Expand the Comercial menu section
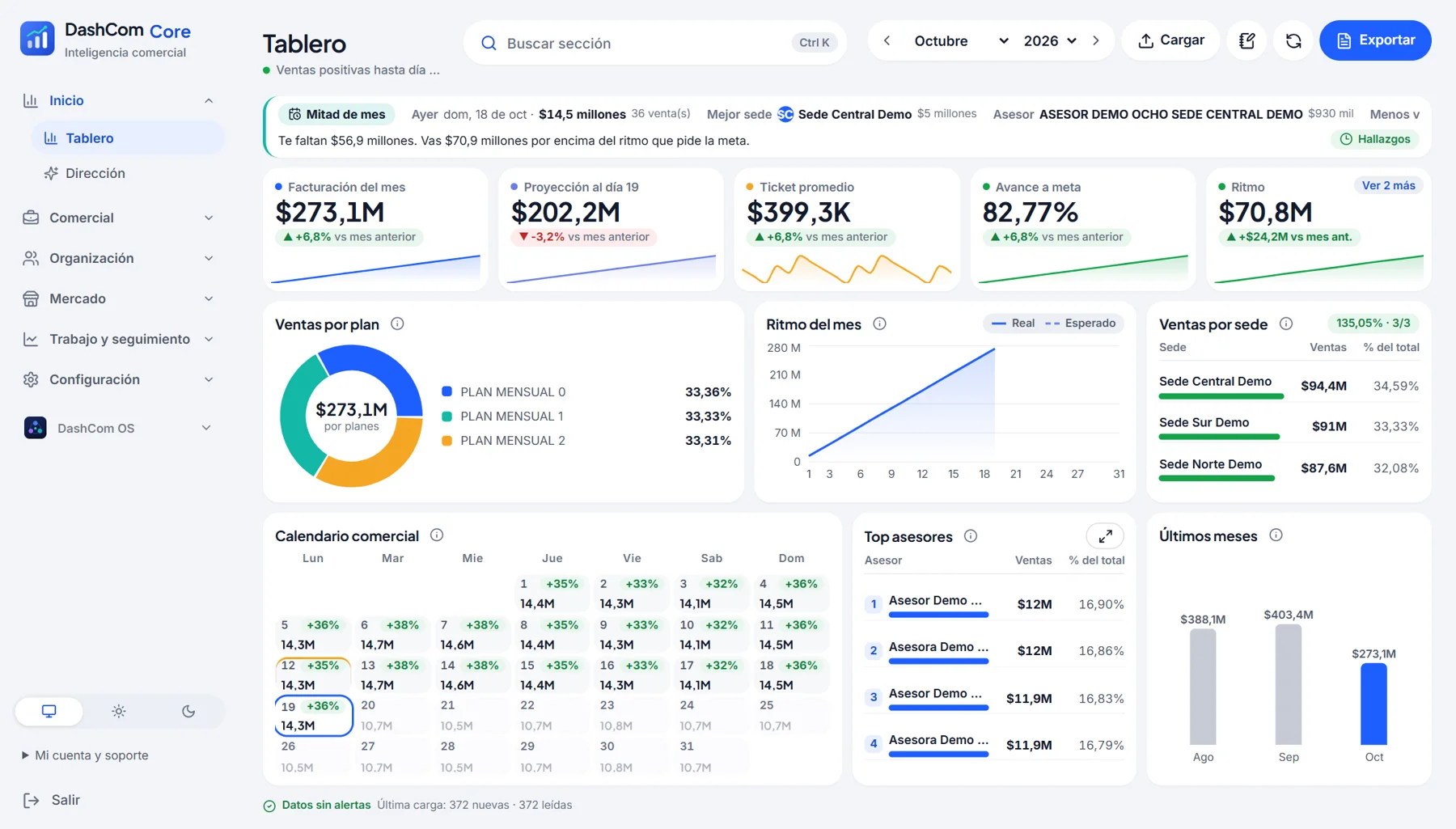 point(119,218)
